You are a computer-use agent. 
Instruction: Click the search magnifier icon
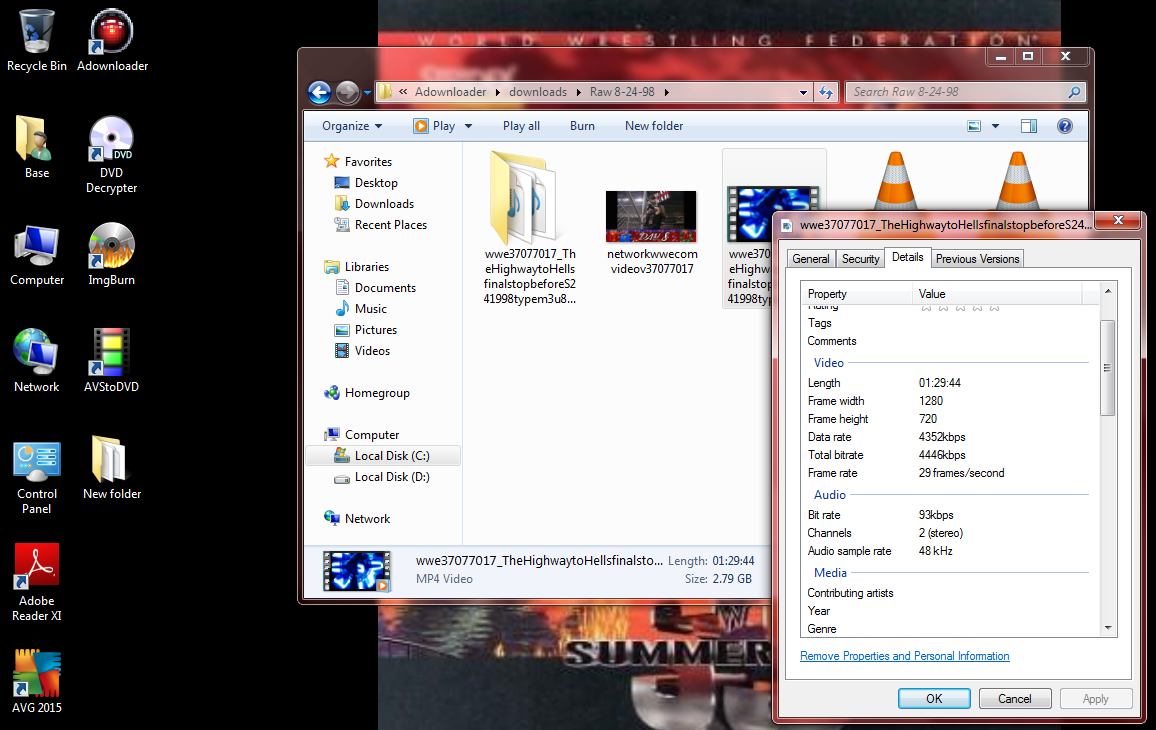[x=1074, y=92]
